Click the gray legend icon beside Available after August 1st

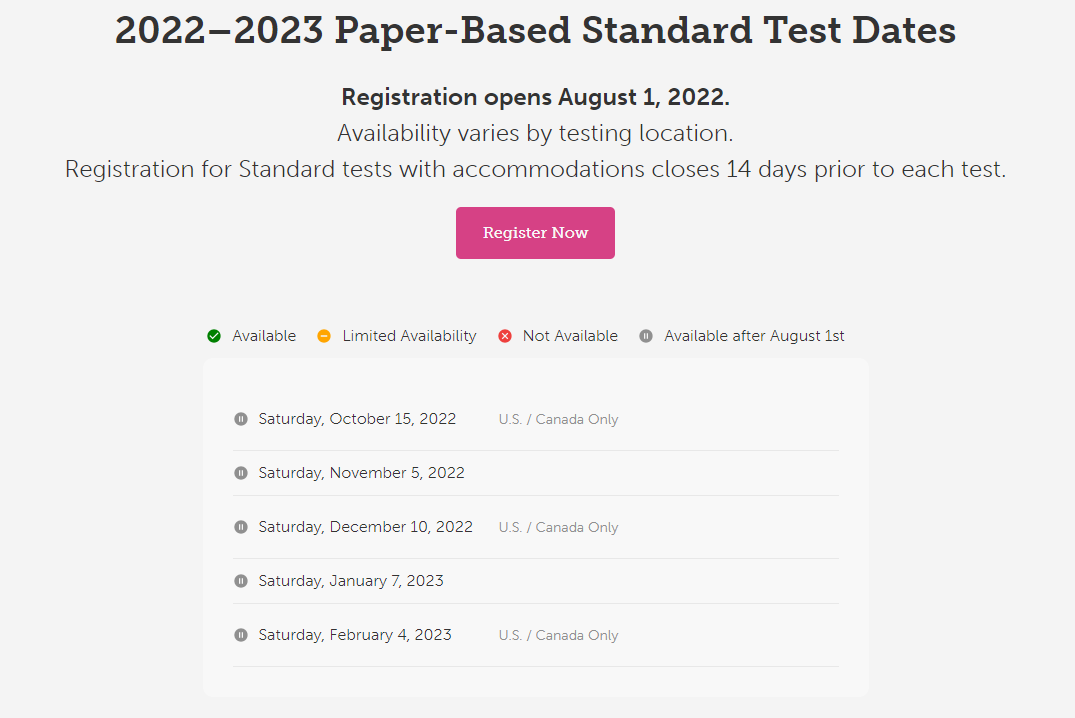[646, 336]
